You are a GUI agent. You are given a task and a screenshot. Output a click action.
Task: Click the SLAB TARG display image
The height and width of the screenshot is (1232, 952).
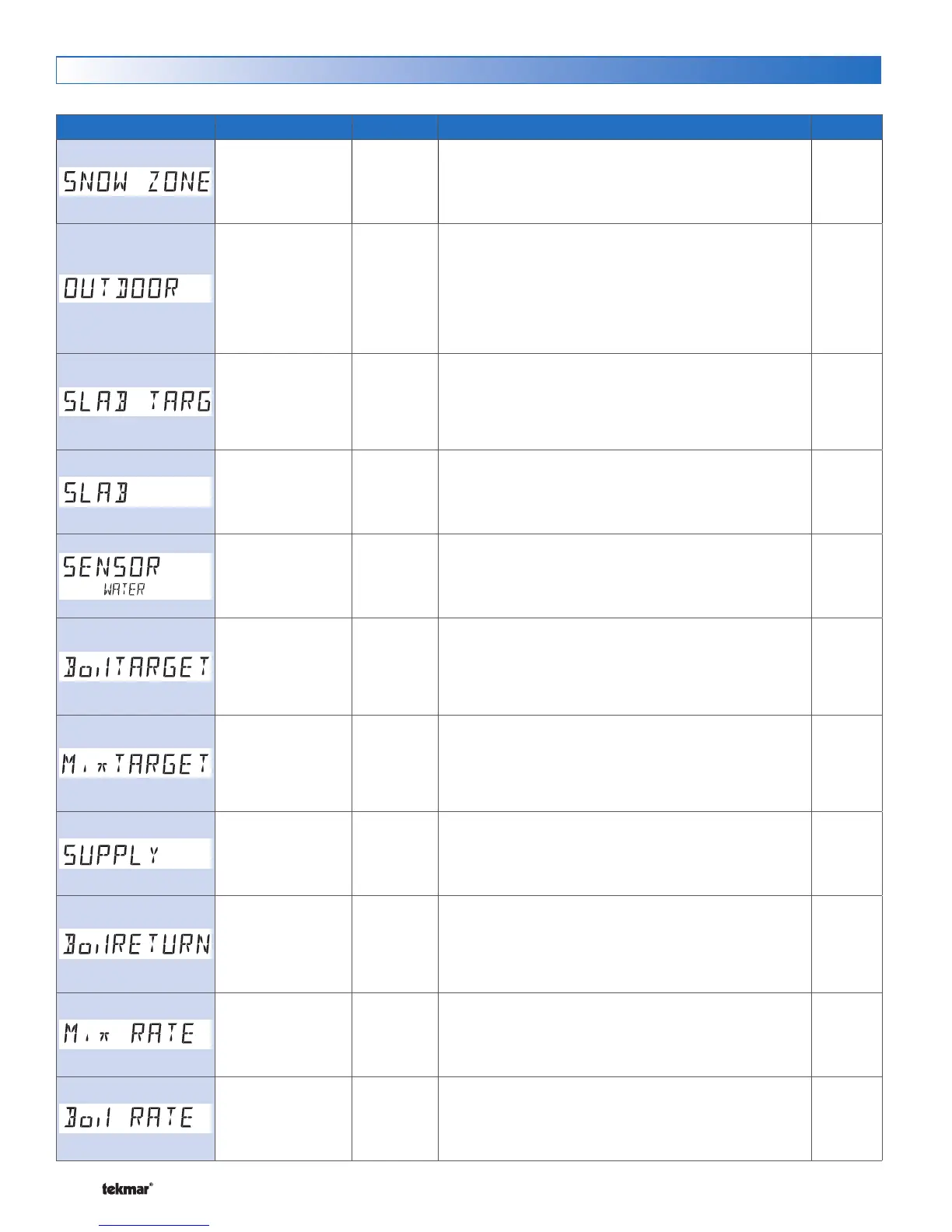click(x=135, y=401)
